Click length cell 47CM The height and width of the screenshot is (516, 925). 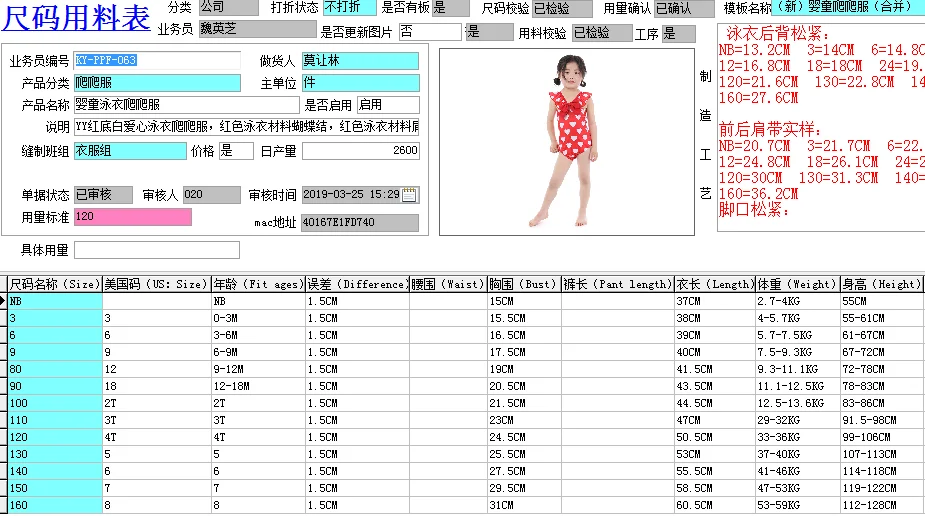point(715,420)
